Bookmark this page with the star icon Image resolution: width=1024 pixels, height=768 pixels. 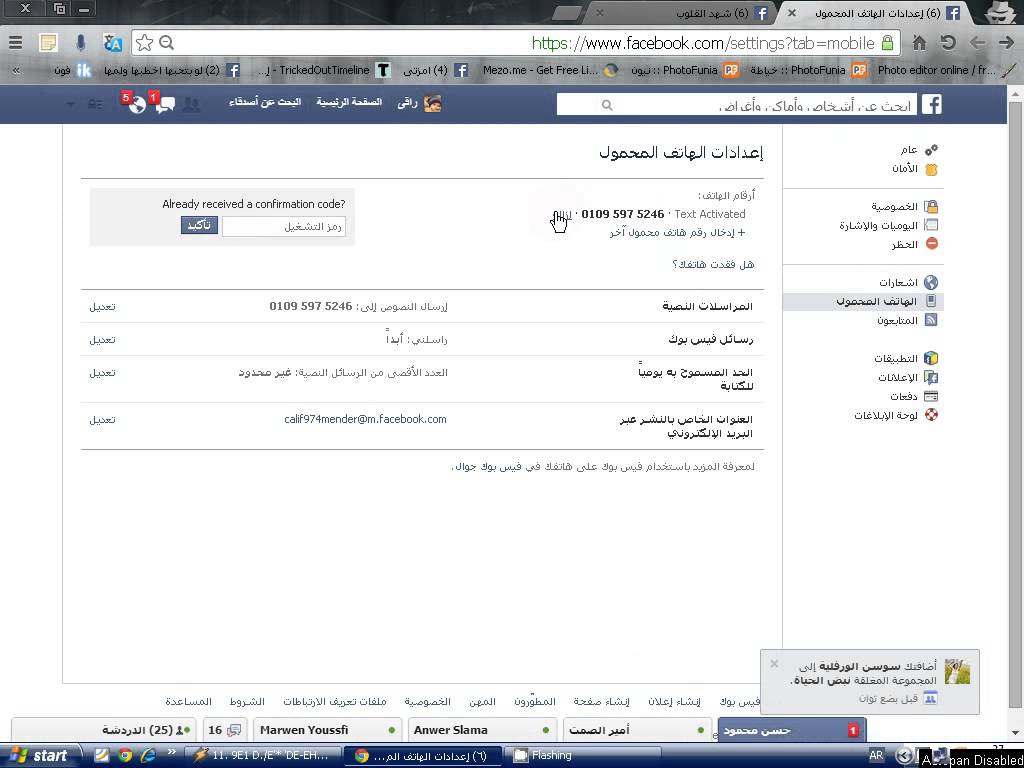coord(144,43)
